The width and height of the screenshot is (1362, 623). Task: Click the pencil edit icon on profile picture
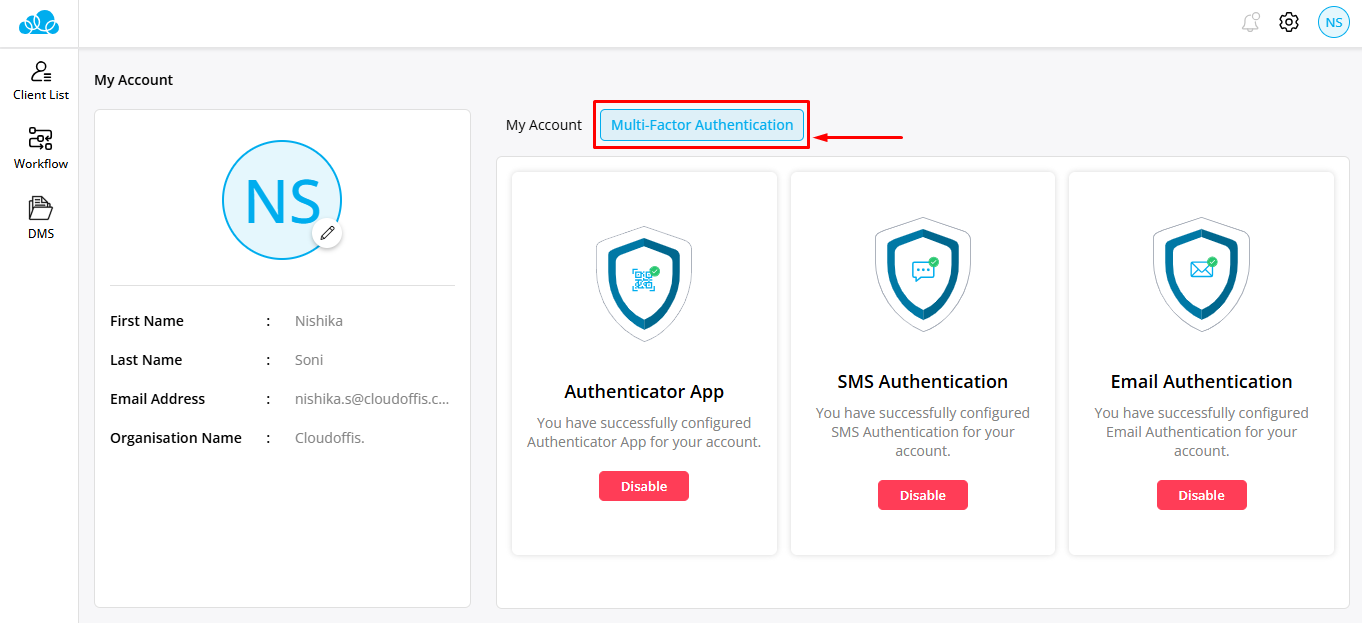327,233
